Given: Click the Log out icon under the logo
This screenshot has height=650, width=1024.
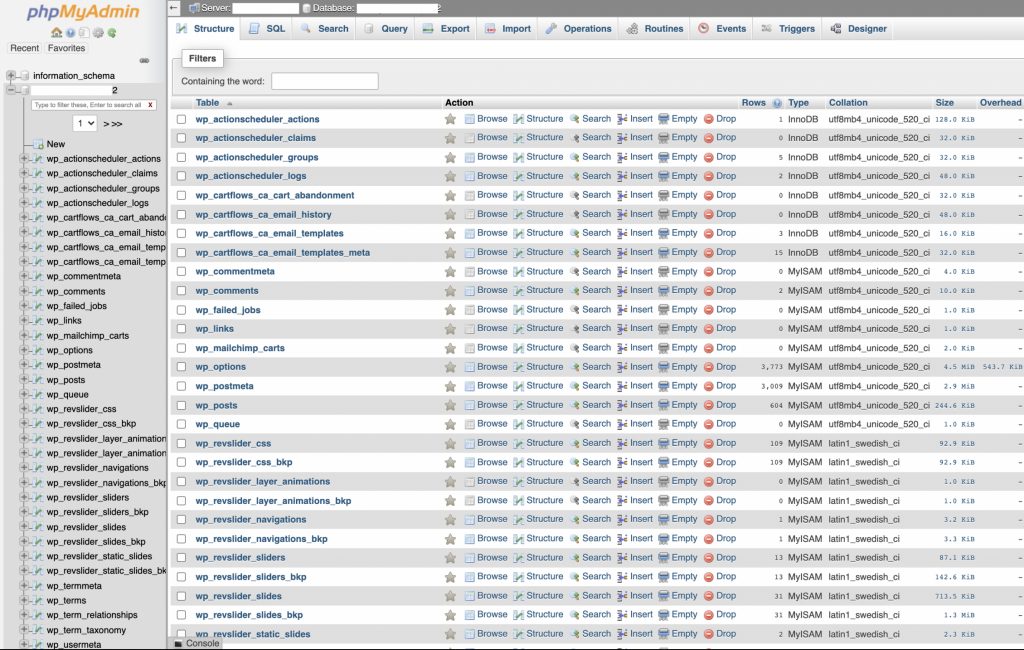Looking at the screenshot, I should 71,33.
